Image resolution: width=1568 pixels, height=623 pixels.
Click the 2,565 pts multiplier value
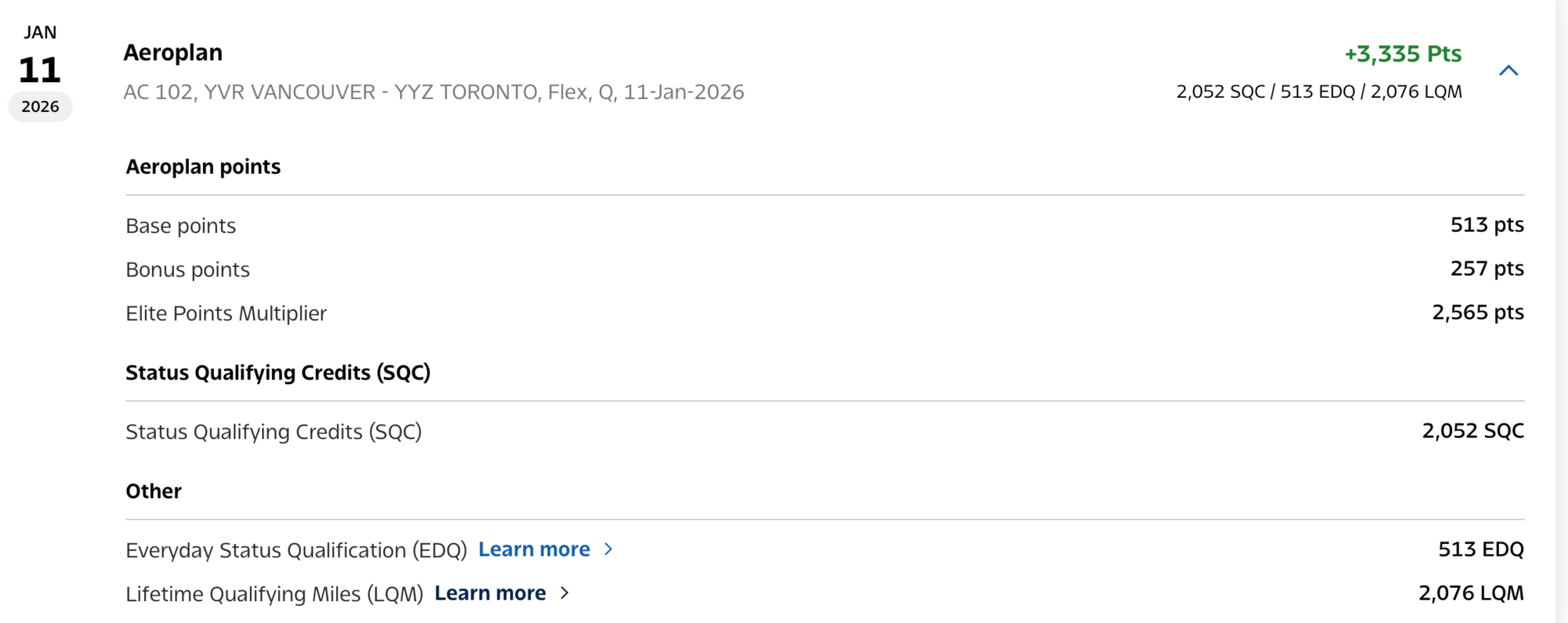click(x=1477, y=313)
